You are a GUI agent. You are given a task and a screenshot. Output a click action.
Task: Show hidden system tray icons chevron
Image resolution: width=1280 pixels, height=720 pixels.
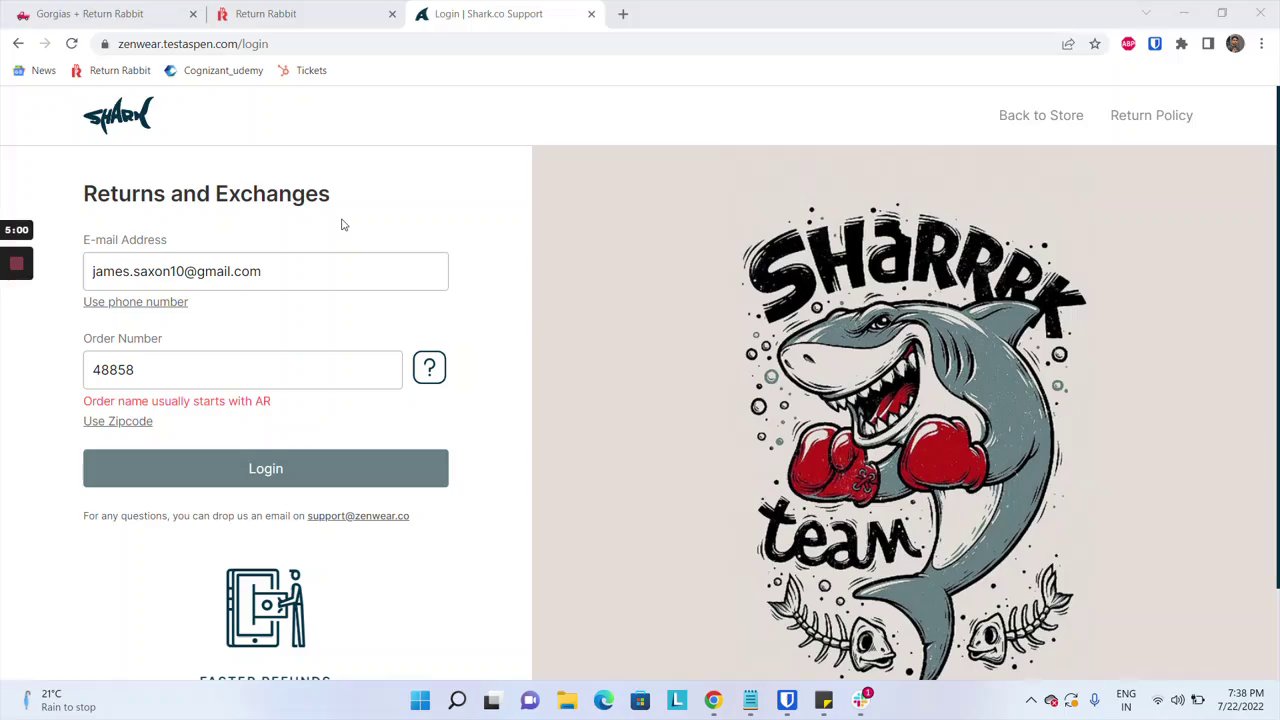click(1031, 700)
